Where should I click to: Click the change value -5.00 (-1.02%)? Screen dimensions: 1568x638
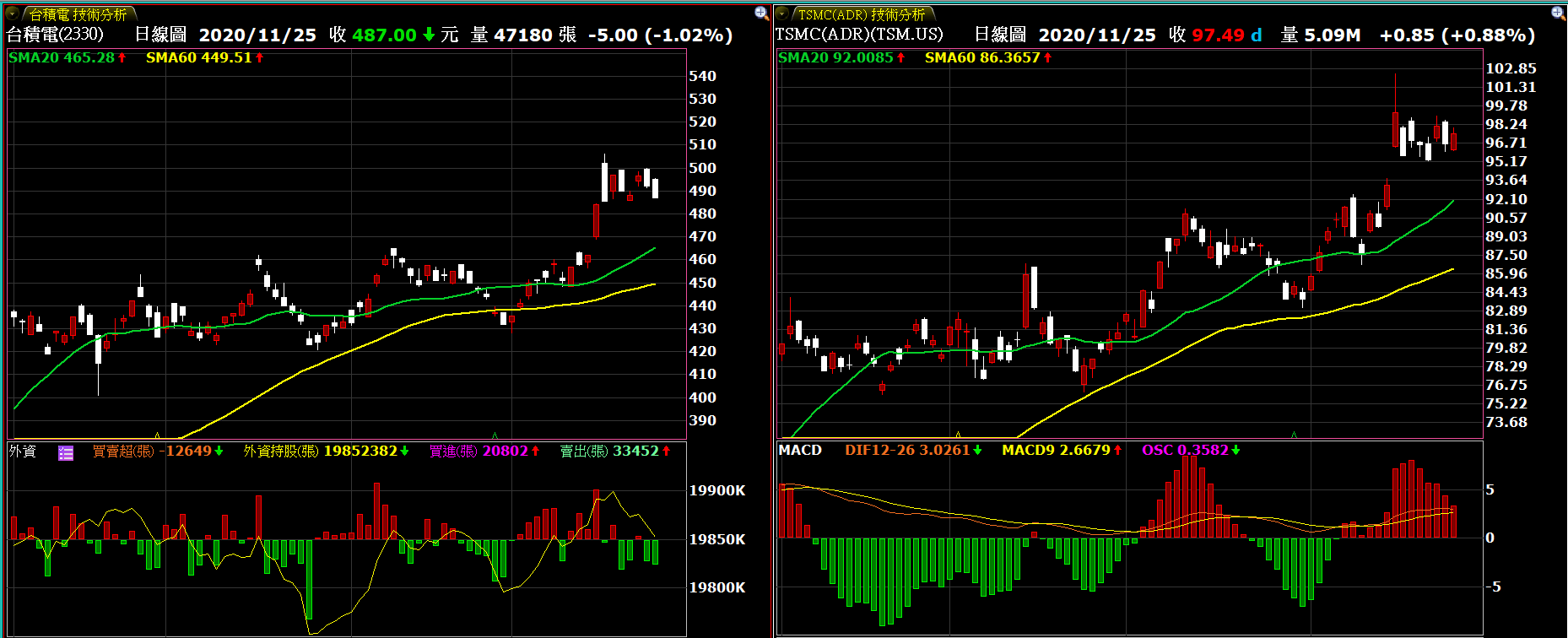(x=660, y=35)
